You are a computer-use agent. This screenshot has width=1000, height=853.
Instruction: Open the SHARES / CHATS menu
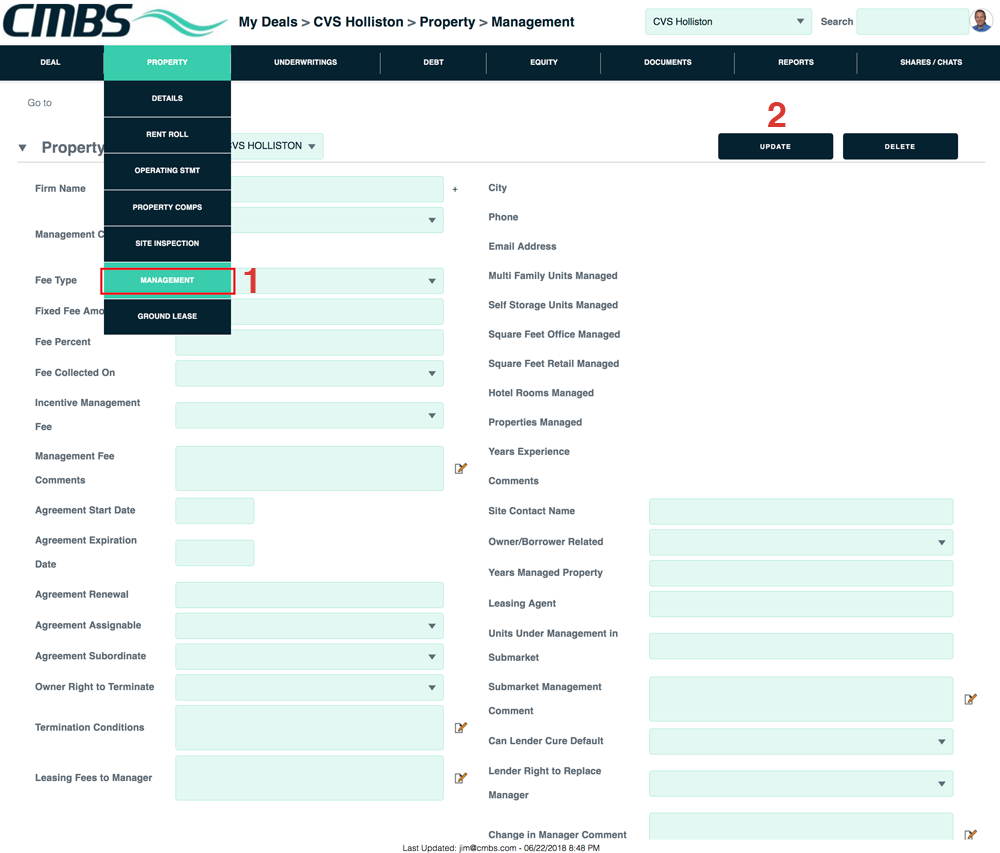(x=931, y=62)
